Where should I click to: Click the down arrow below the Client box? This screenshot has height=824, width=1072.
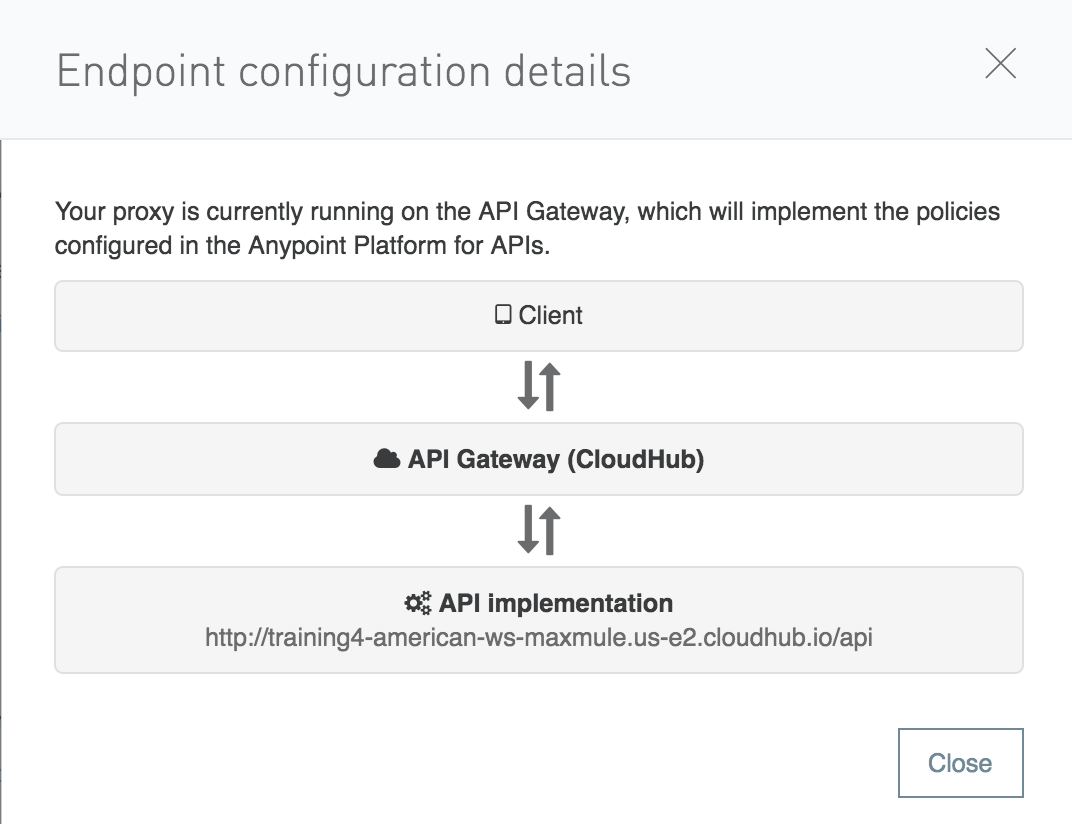click(x=528, y=386)
